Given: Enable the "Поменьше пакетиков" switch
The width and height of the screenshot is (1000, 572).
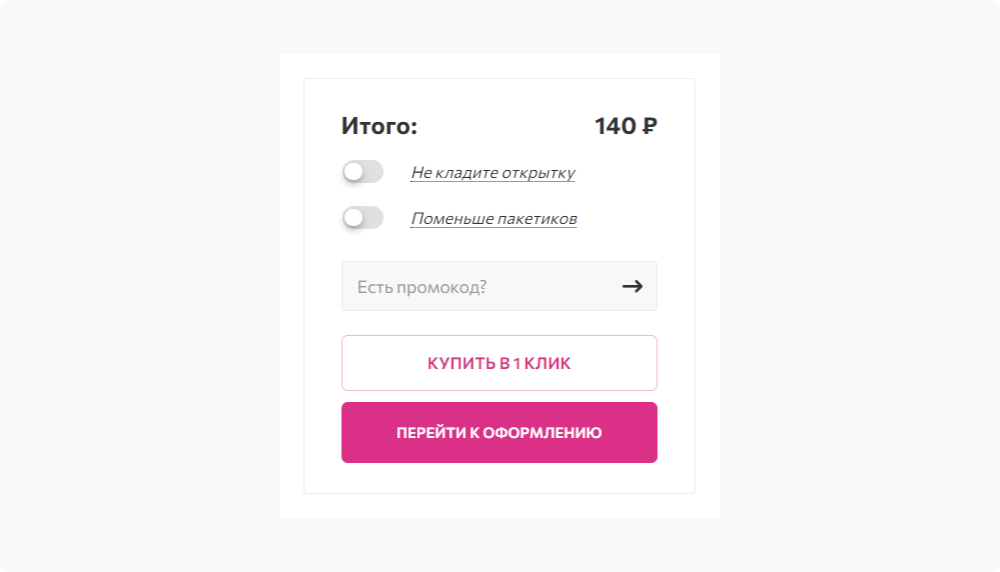Looking at the screenshot, I should (362, 218).
